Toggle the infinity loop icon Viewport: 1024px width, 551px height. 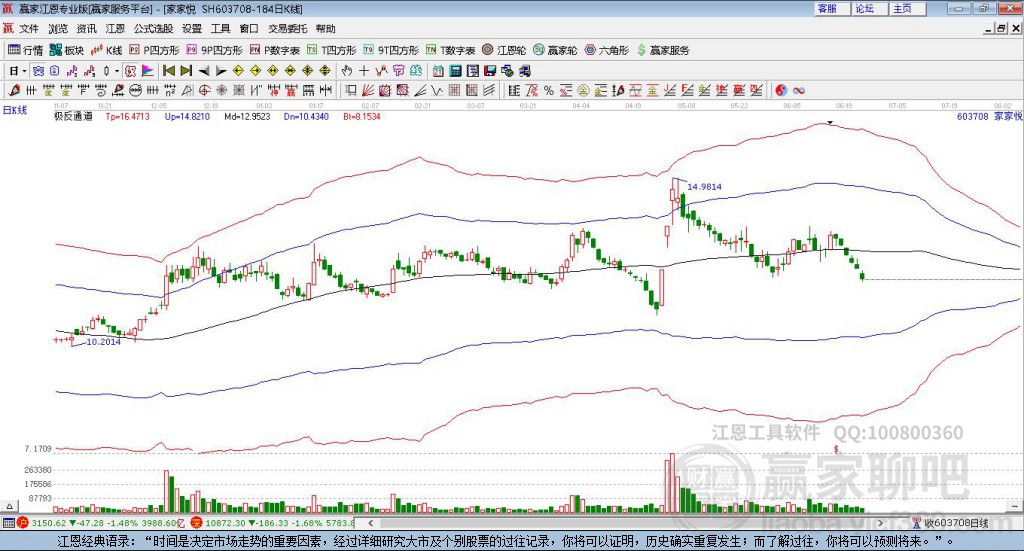point(799,90)
